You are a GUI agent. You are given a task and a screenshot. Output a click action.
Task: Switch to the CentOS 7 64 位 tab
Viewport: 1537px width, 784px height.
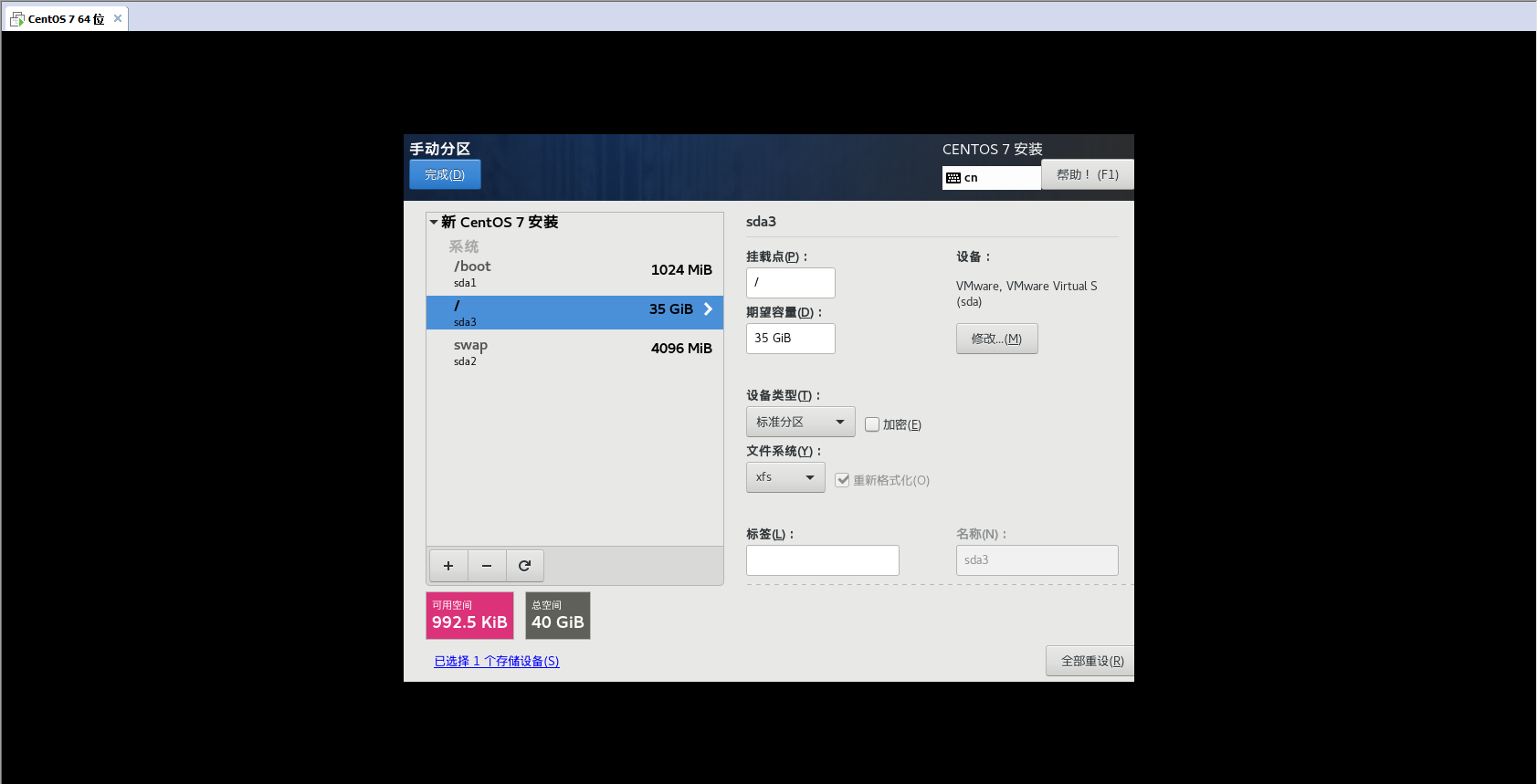coord(66,18)
